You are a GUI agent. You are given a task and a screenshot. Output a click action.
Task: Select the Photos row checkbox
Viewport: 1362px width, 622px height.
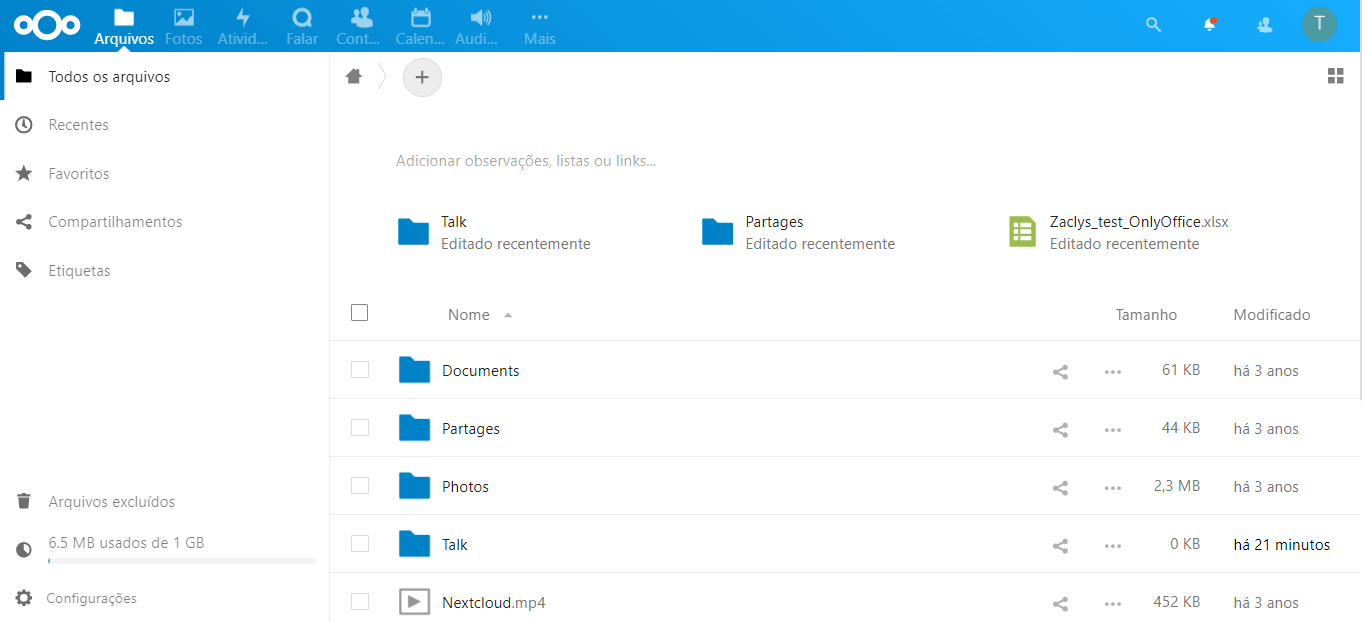(360, 486)
